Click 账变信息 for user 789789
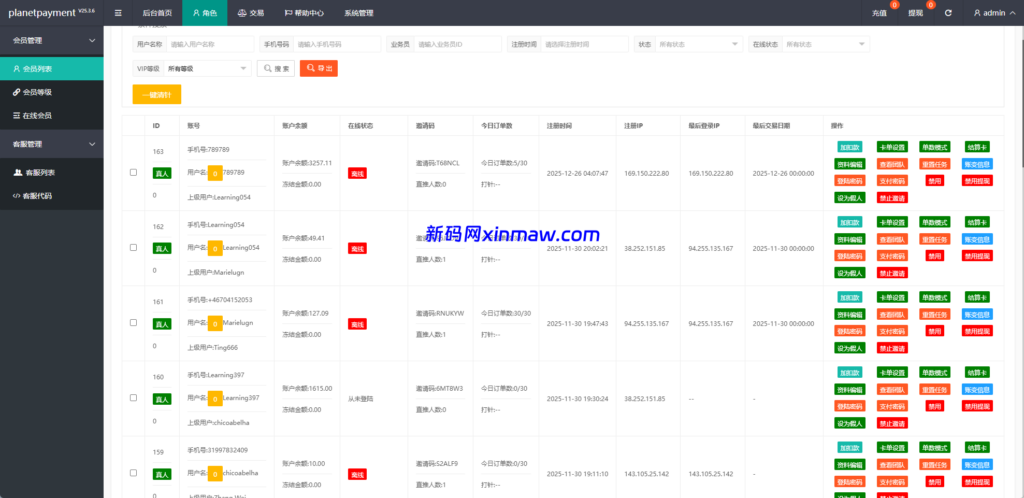 pos(977,164)
